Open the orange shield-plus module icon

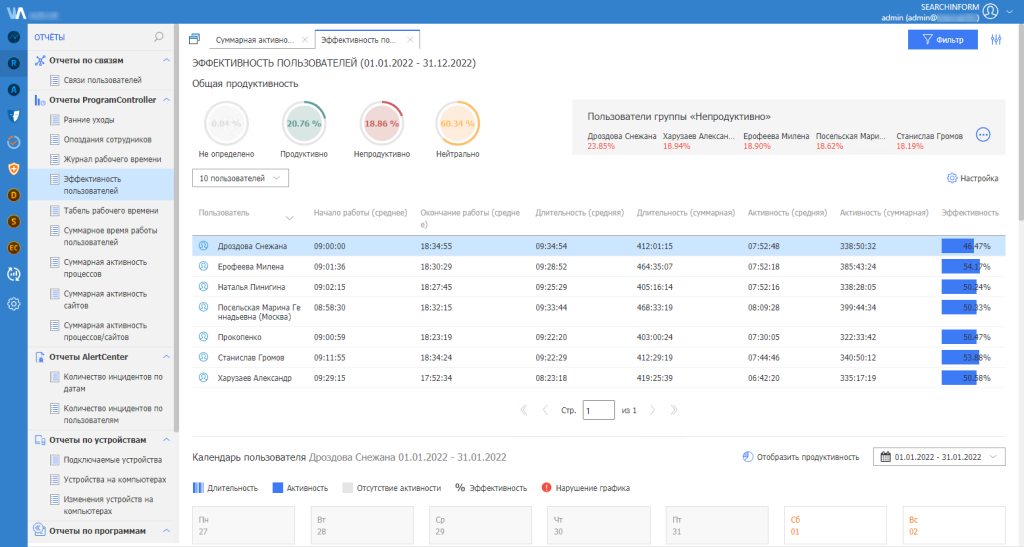click(14, 169)
